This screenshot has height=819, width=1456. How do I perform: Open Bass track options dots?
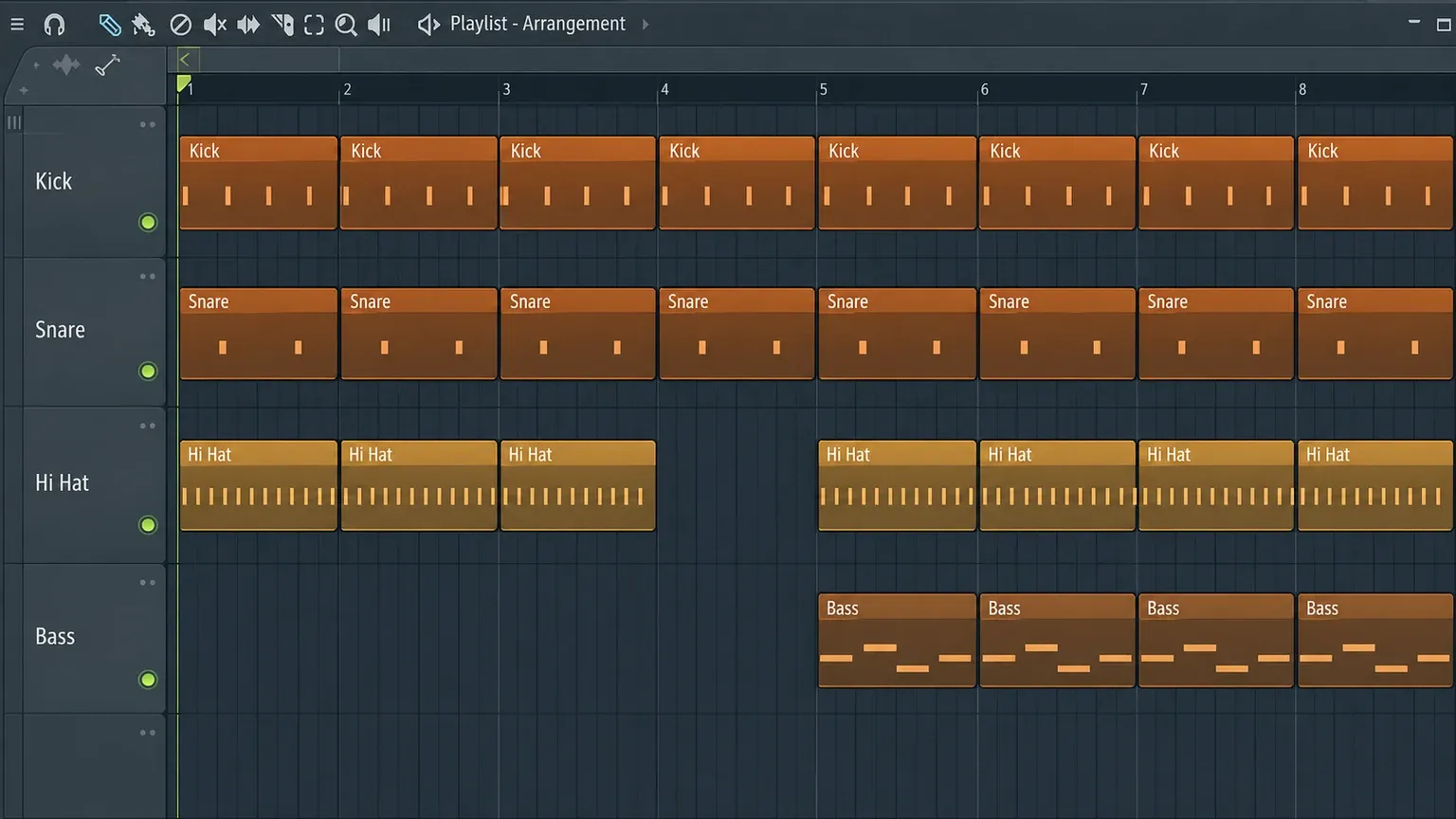[148, 582]
